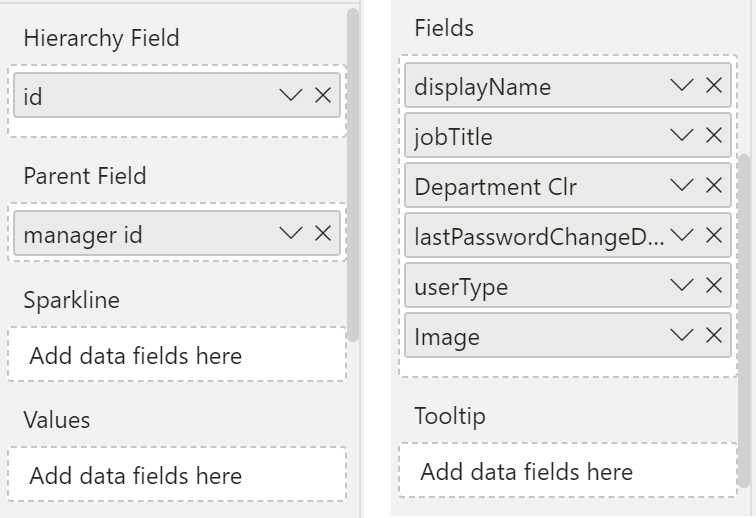Remove the jobTitle field

[714, 135]
